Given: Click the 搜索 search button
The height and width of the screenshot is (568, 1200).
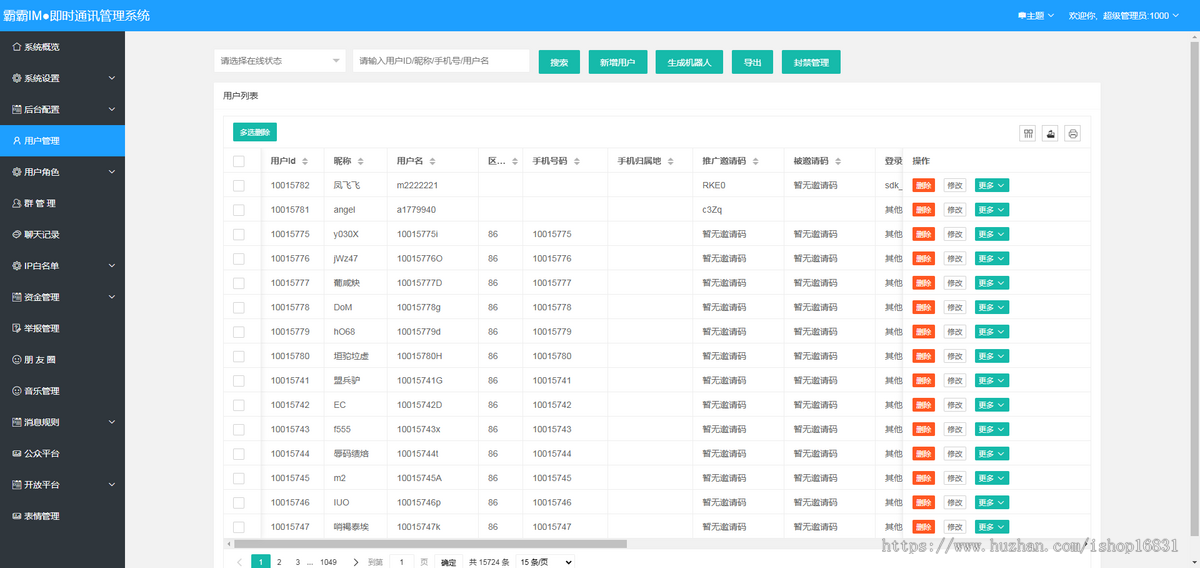Looking at the screenshot, I should click(559, 62).
